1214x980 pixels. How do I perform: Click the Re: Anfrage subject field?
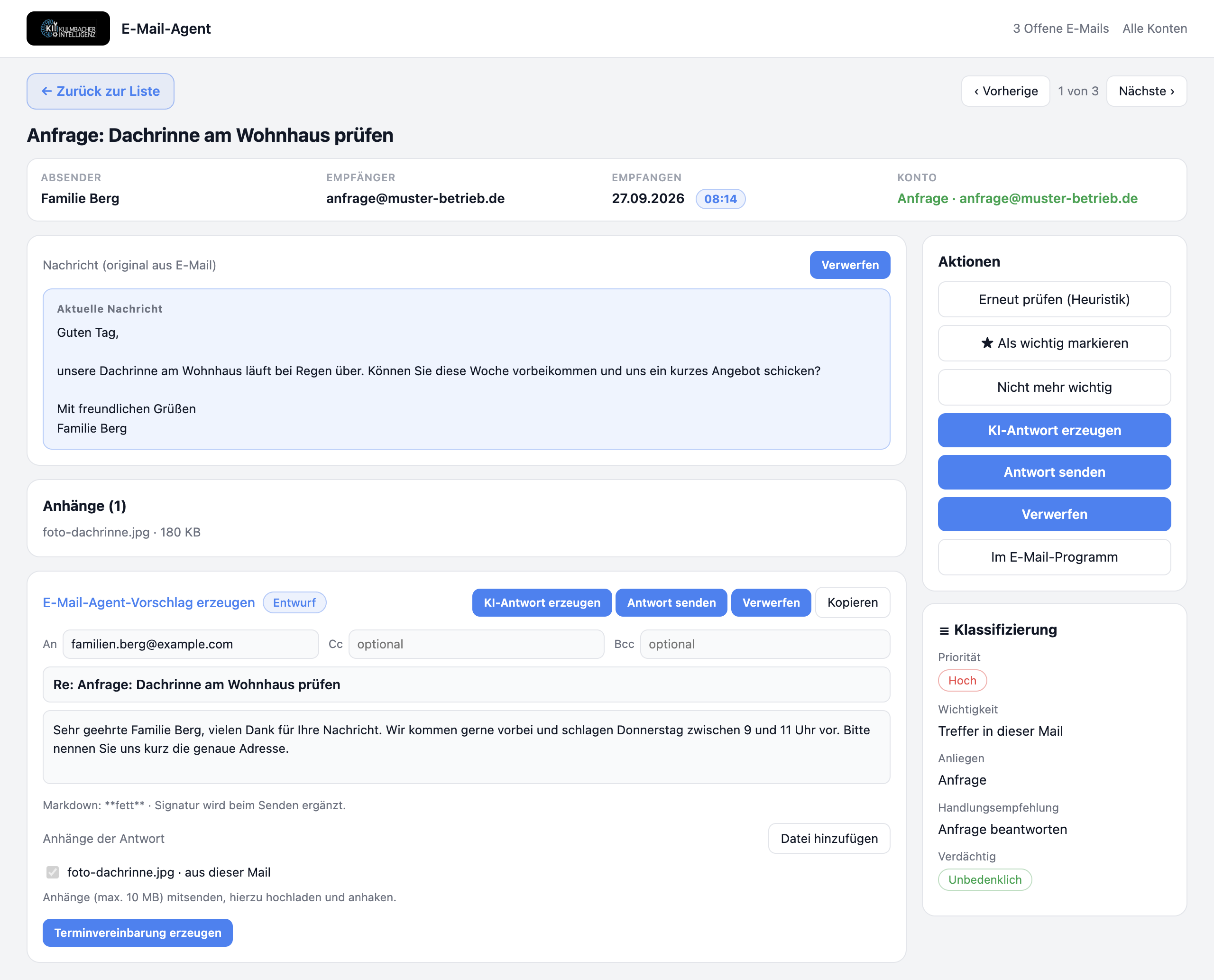[466, 684]
